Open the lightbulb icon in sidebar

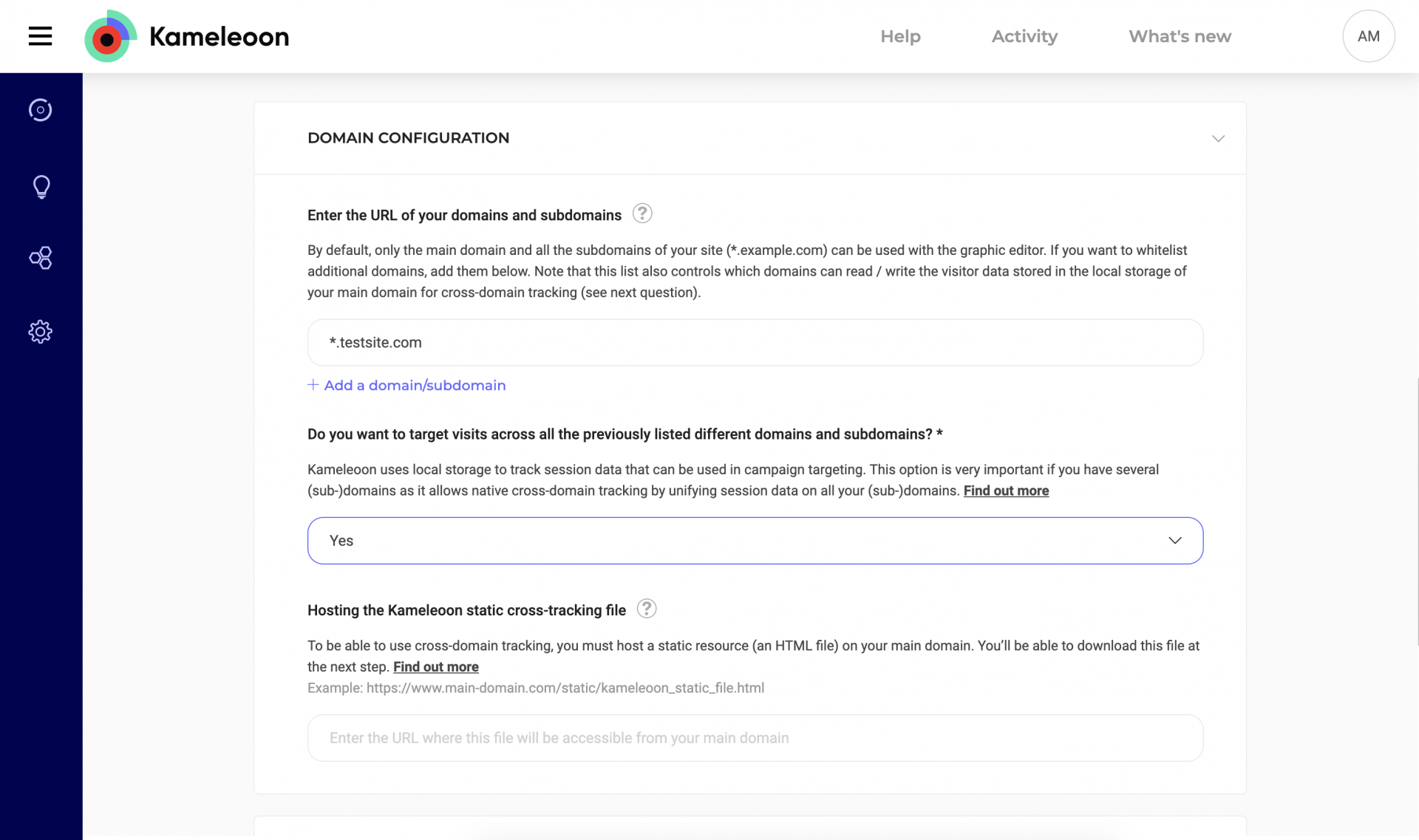(41, 187)
